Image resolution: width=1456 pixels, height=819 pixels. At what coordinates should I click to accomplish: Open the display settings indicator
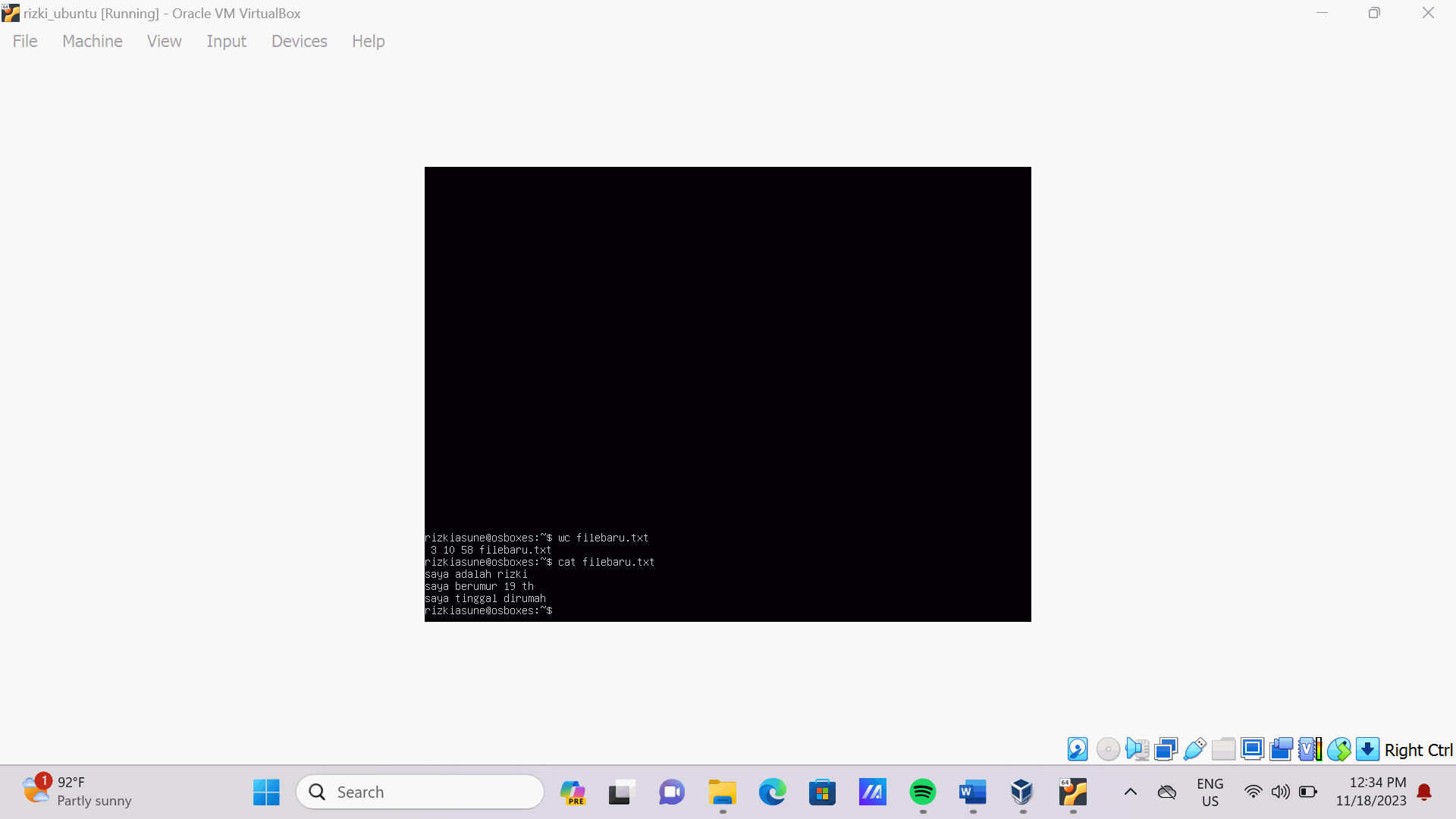pos(1252,749)
